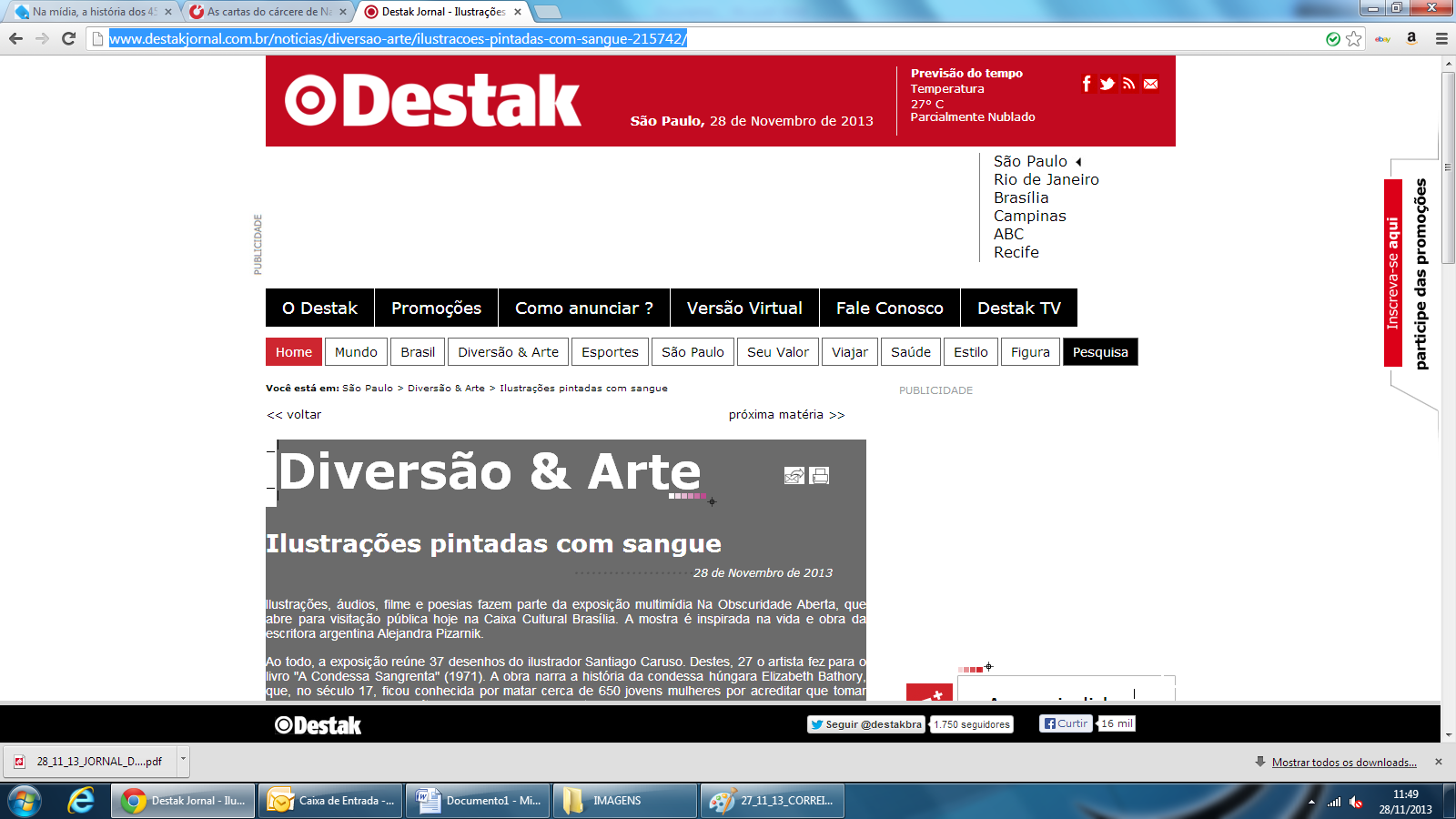Select Rio de Janeiro in the city list

[x=1046, y=179]
